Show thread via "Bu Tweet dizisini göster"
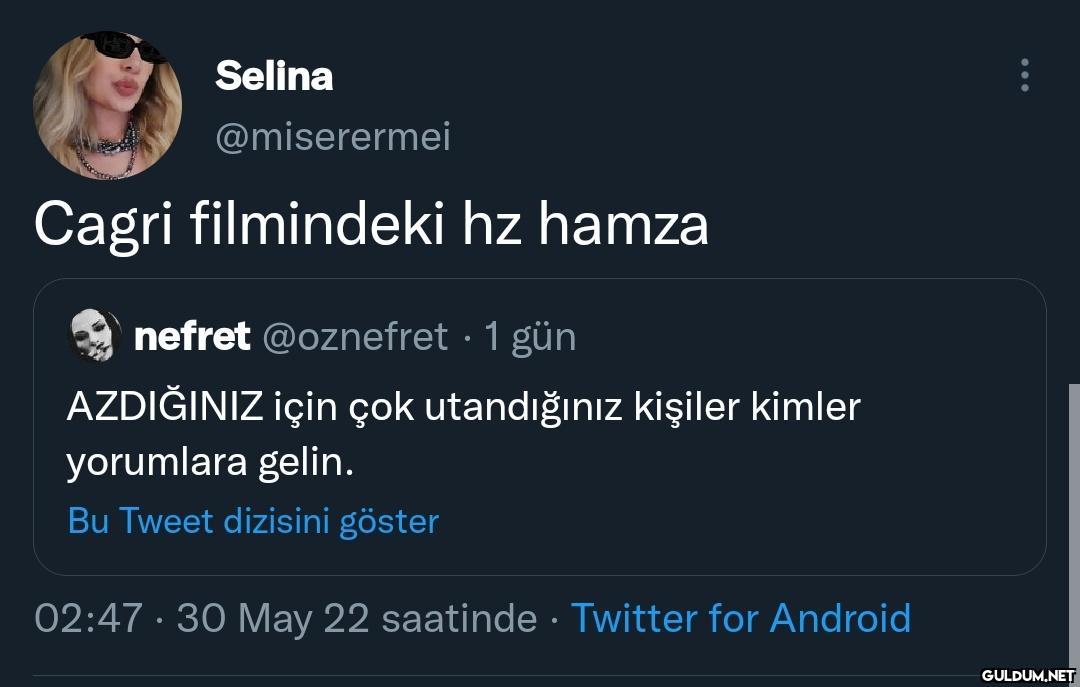Screen dimensions: 1080x687 click(x=253, y=521)
